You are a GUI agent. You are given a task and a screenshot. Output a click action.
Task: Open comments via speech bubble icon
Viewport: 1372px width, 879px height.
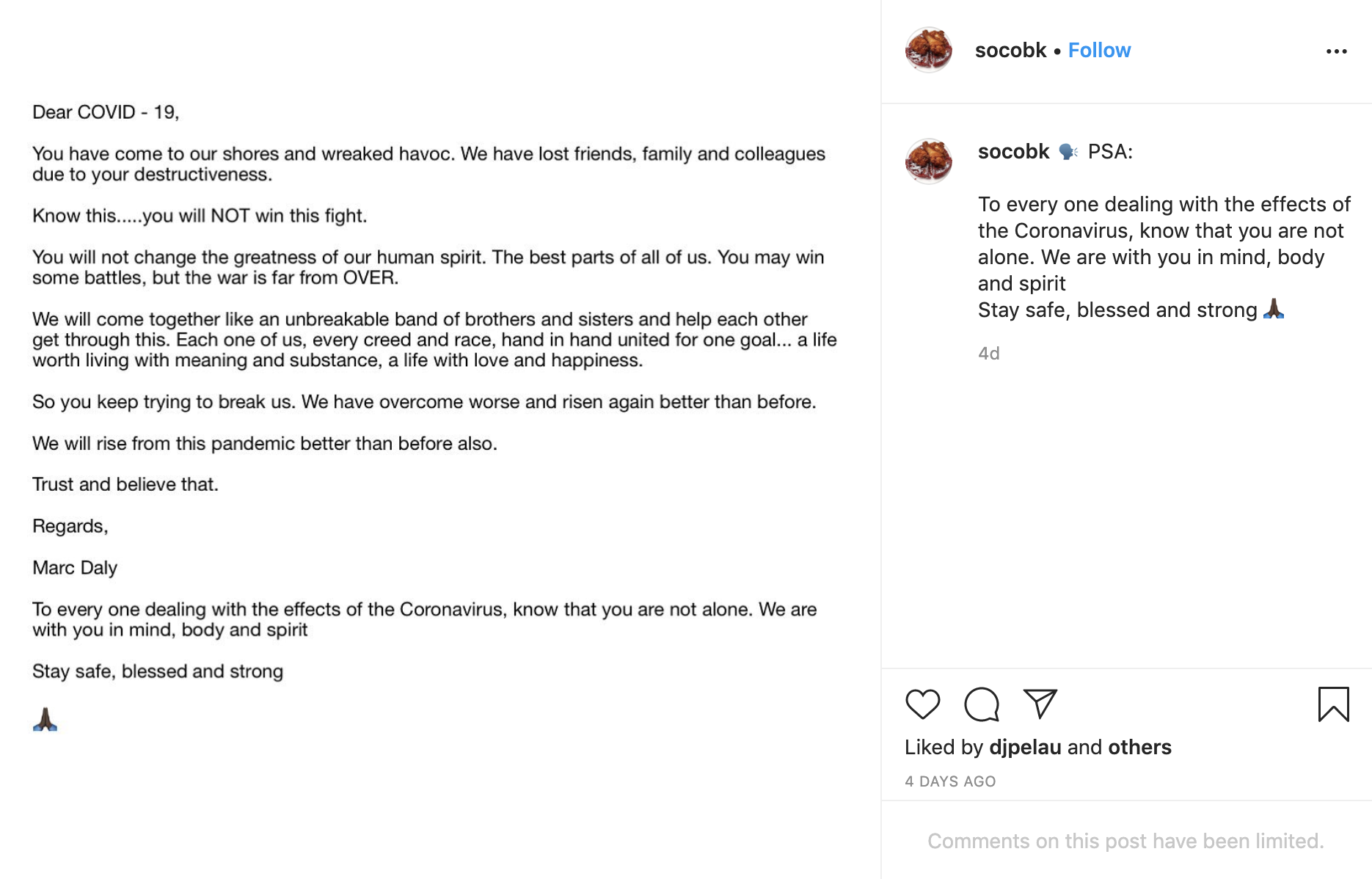click(982, 704)
